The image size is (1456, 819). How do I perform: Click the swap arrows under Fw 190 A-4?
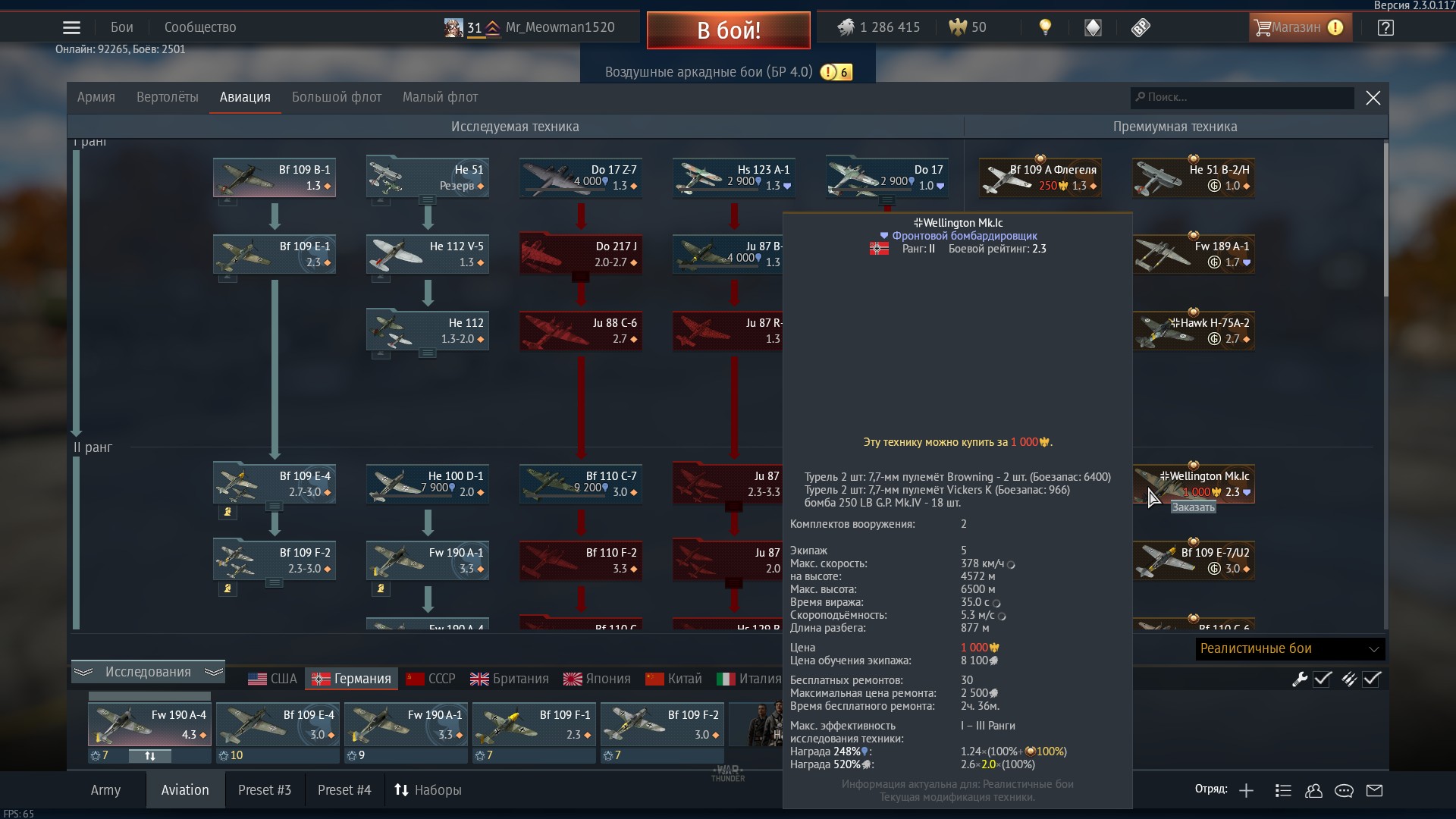[x=149, y=755]
